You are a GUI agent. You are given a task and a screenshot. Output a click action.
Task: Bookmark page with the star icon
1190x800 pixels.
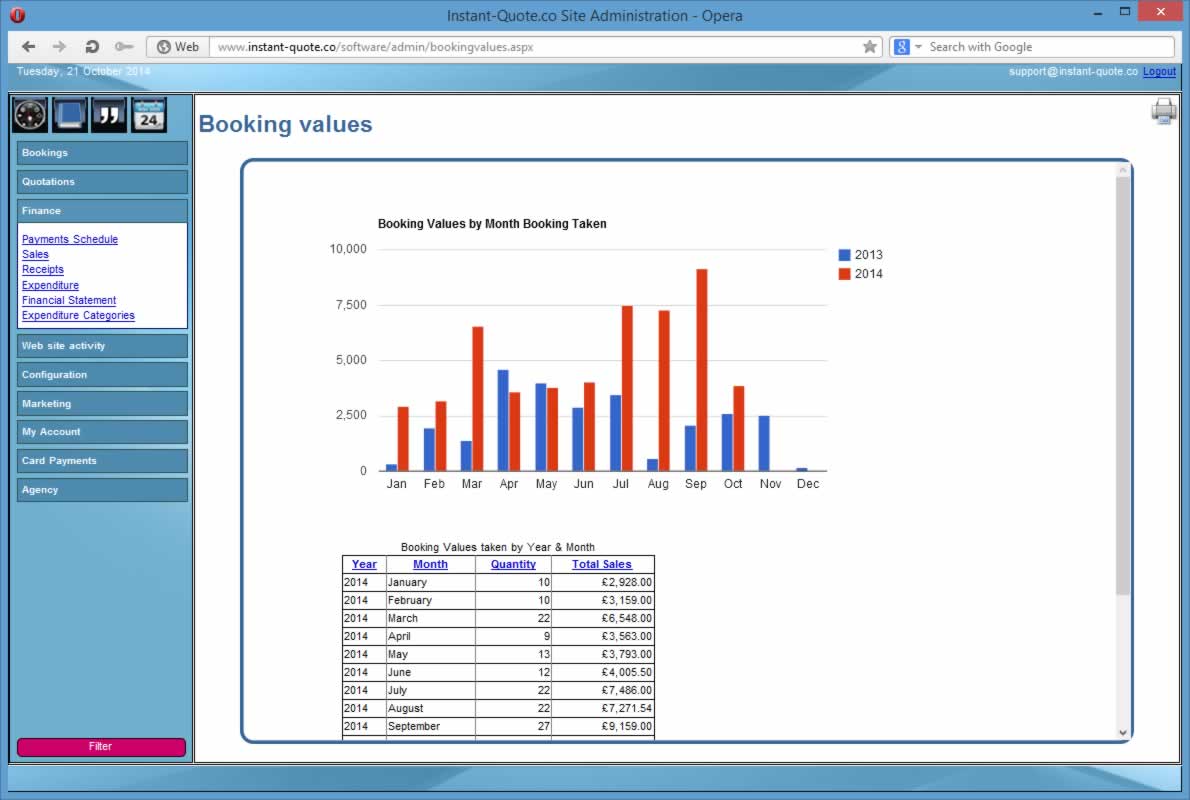point(870,47)
